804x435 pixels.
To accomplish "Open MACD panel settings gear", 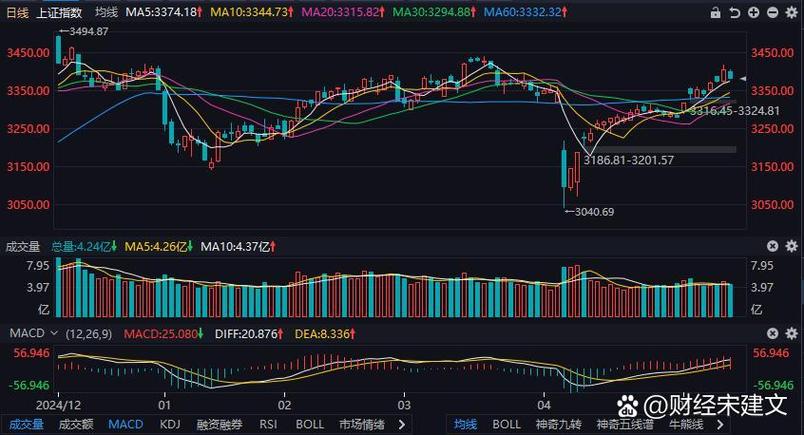I will coord(790,331).
